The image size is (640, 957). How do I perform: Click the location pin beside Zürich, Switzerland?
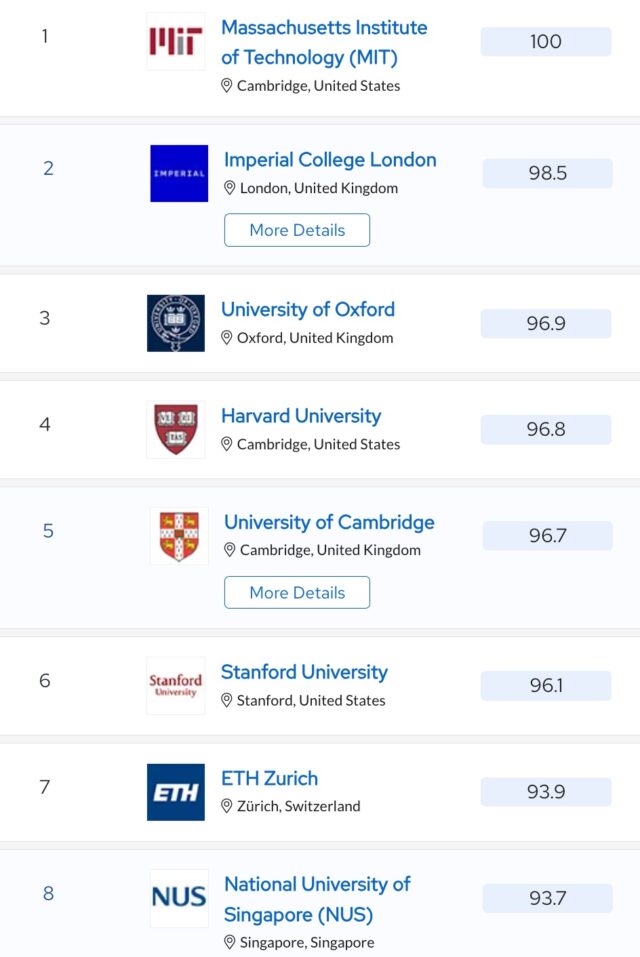point(227,806)
